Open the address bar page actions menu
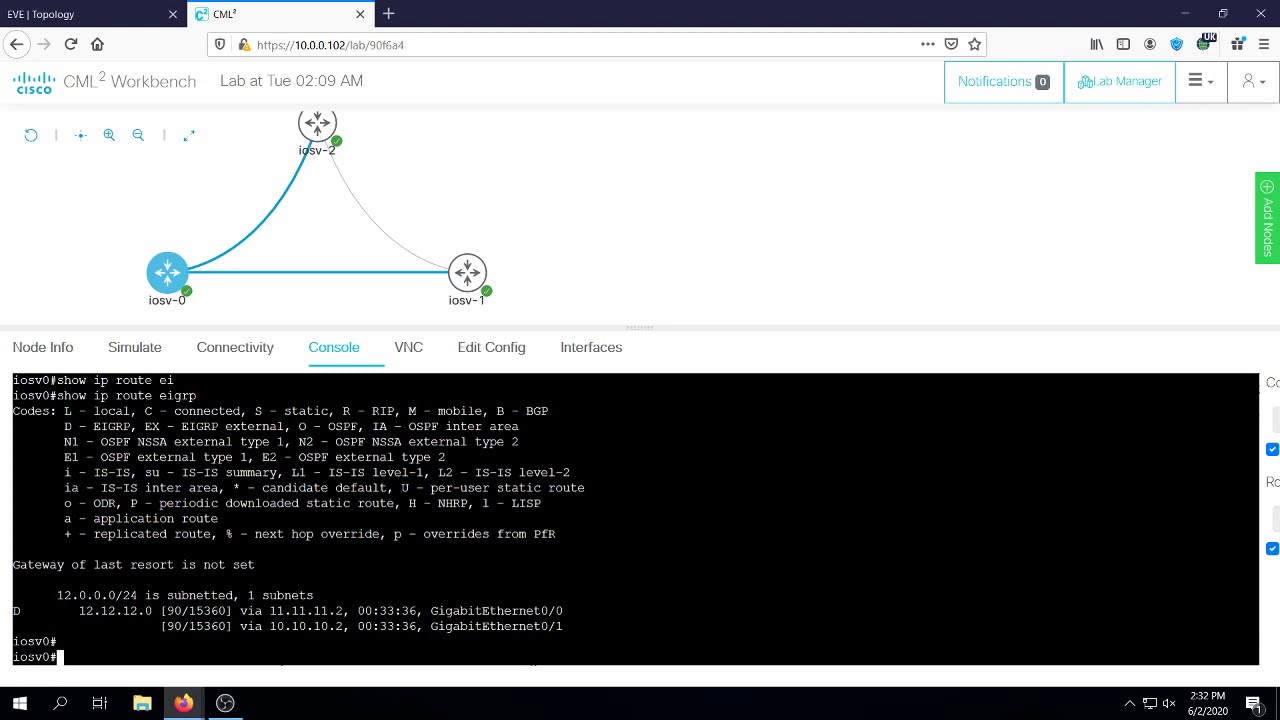 927,44
